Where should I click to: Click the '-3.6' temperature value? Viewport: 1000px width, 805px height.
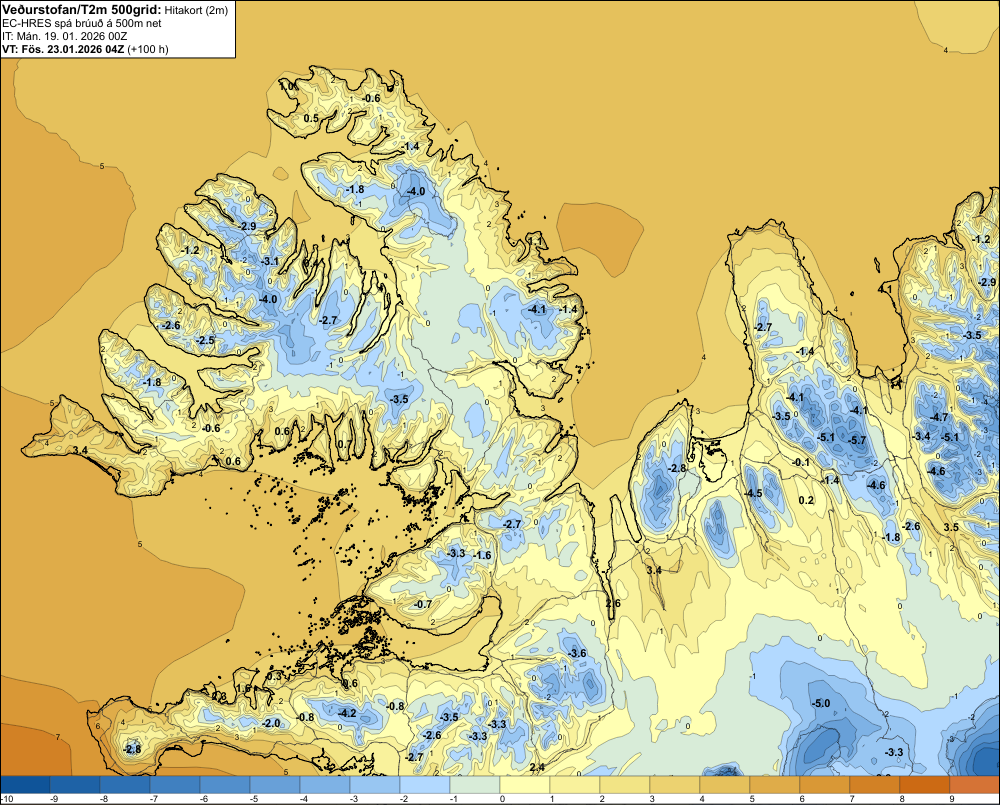577,654
